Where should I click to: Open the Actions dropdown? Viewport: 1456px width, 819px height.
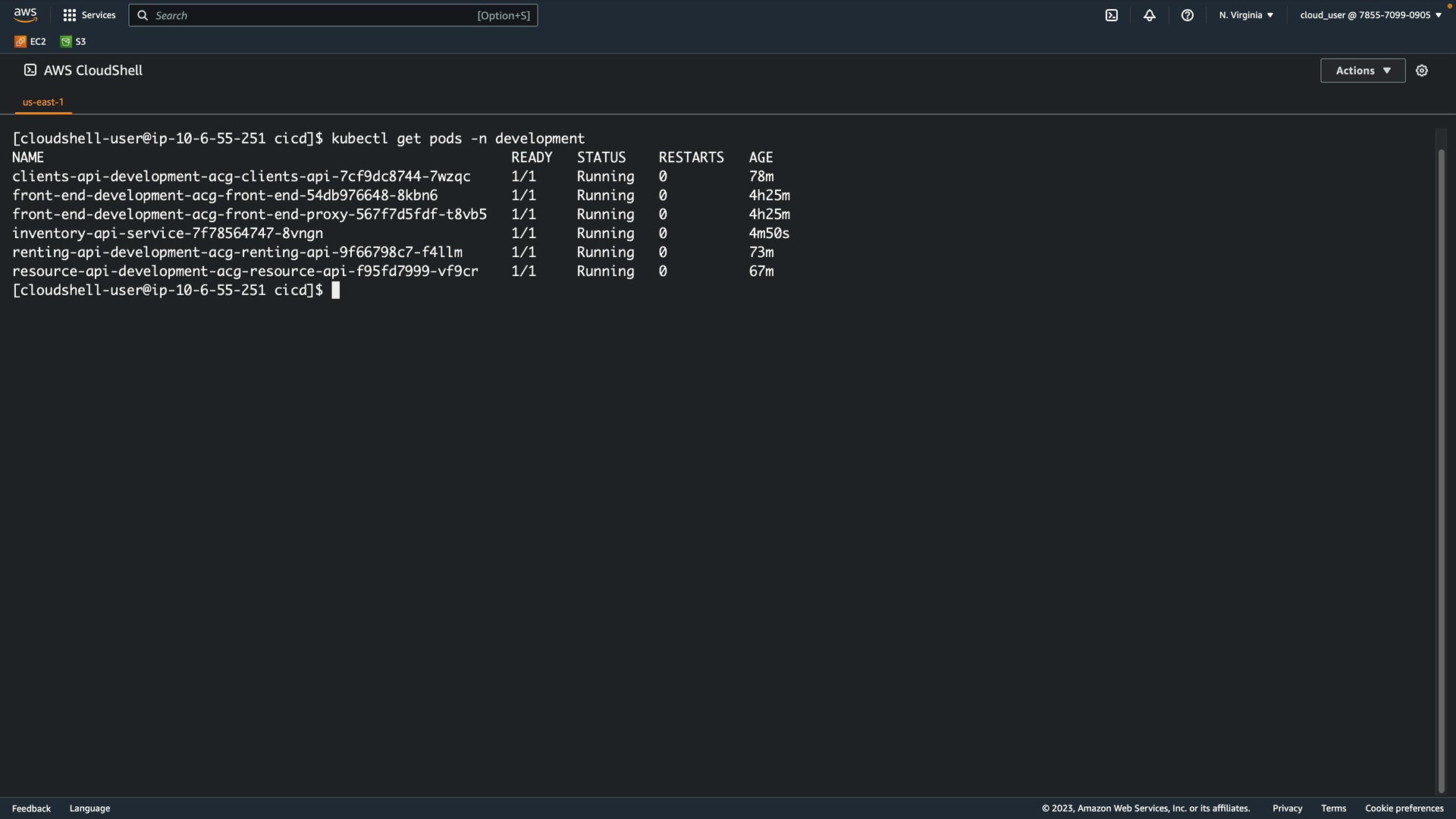1363,71
